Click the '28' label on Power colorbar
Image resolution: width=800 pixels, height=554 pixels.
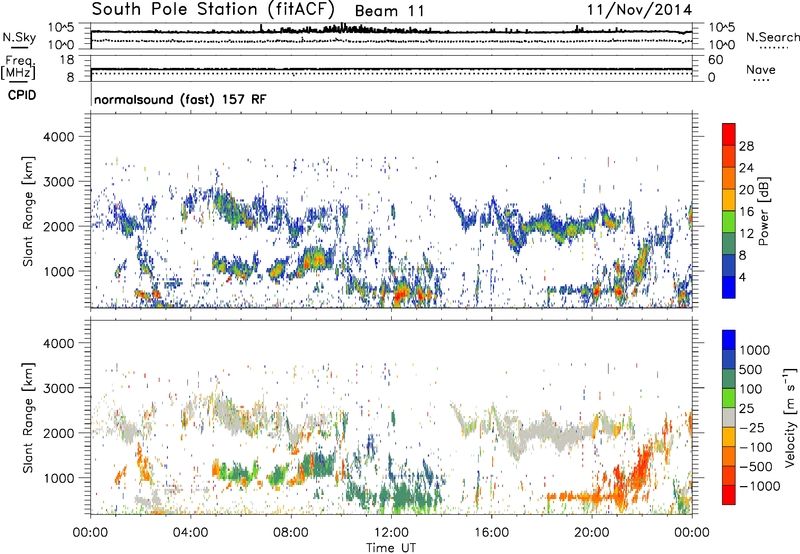point(746,146)
